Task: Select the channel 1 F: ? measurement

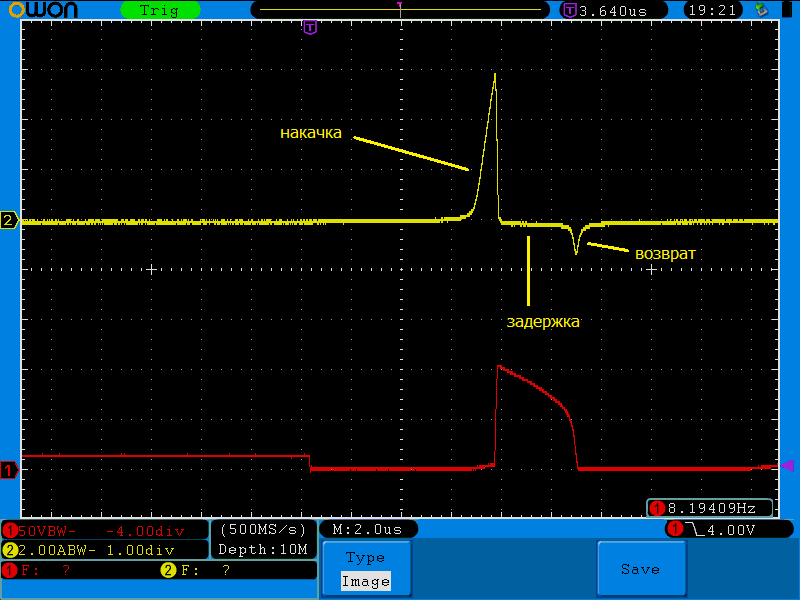Action: (x=40, y=570)
